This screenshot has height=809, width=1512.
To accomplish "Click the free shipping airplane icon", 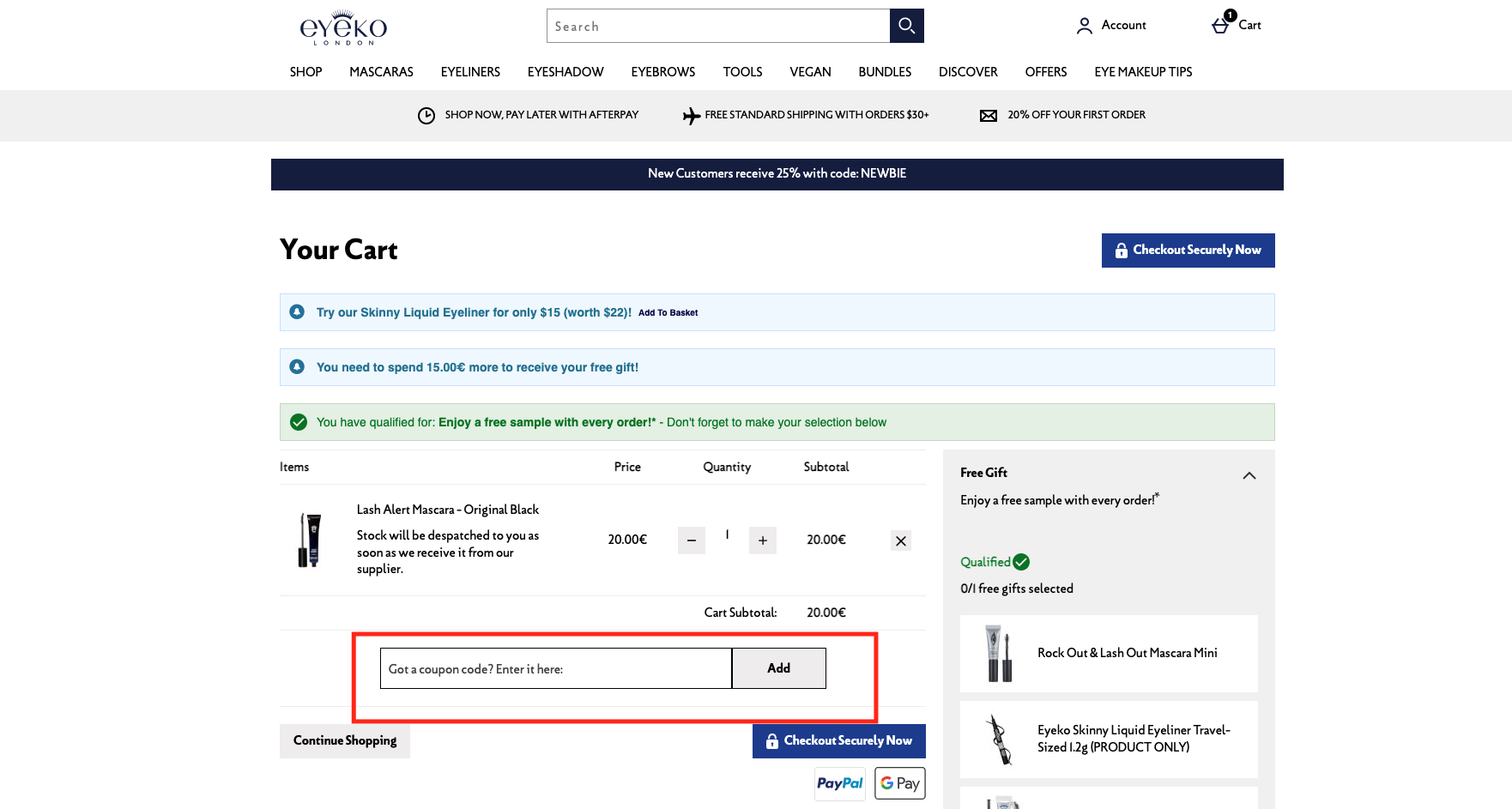I will click(x=691, y=116).
